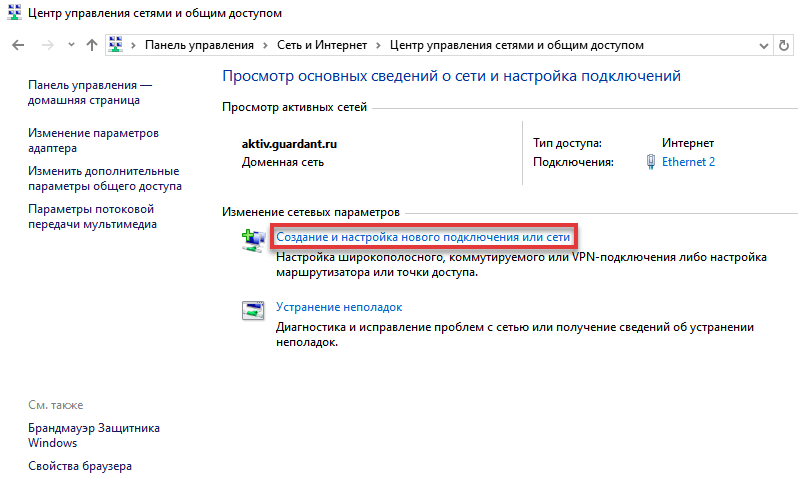Click the Back navigation arrow
798x490 pixels.
click(18, 45)
